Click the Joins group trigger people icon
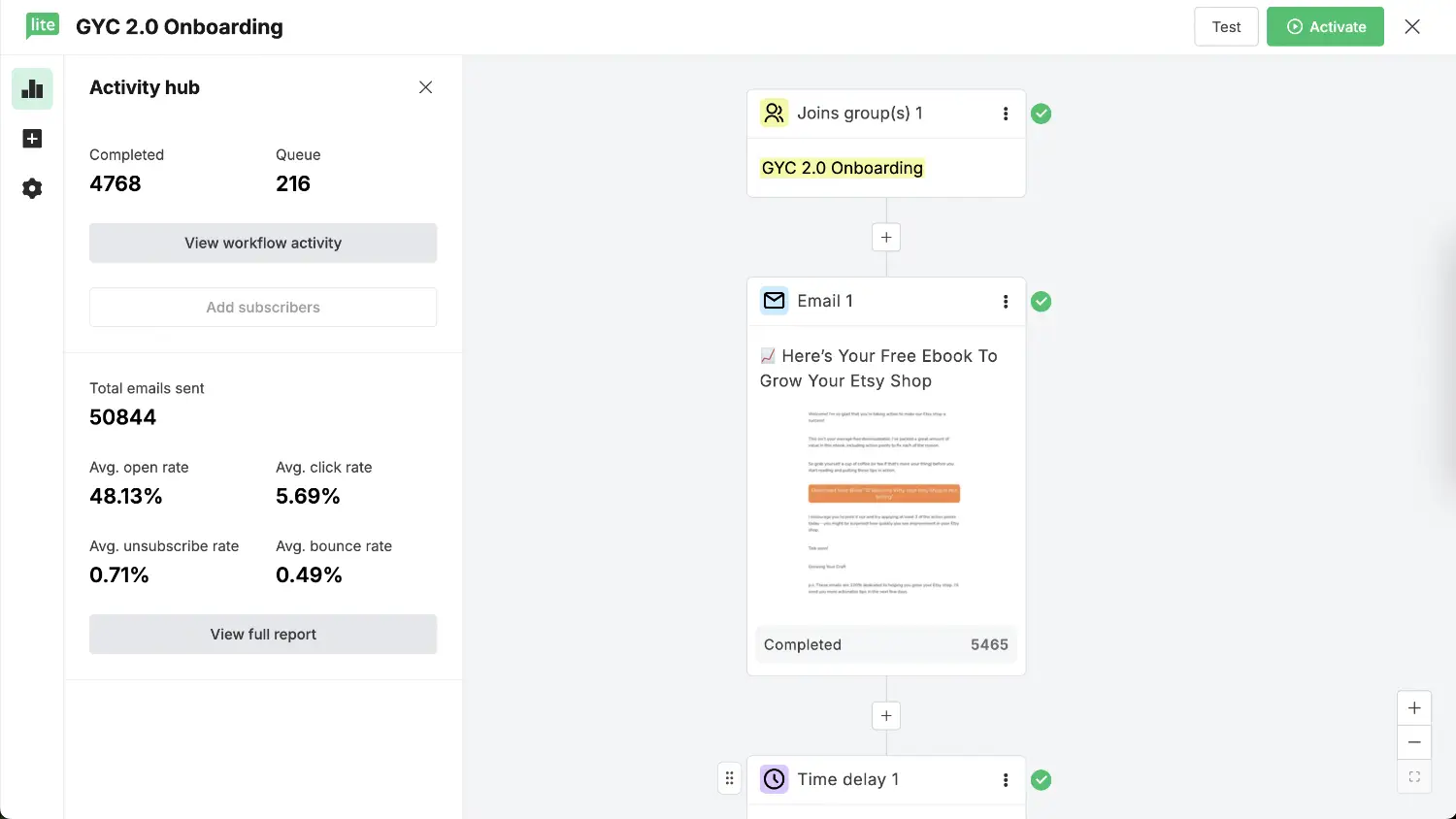 pos(774,114)
